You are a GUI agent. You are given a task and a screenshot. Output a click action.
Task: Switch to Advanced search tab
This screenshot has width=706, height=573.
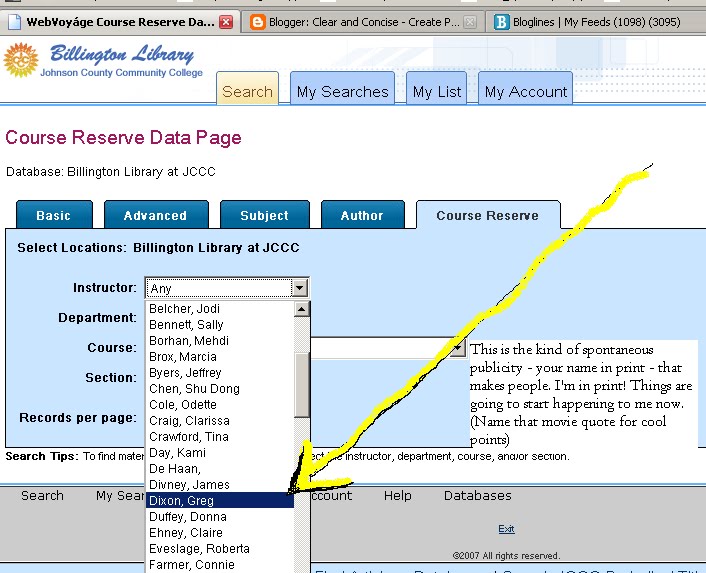tap(156, 215)
